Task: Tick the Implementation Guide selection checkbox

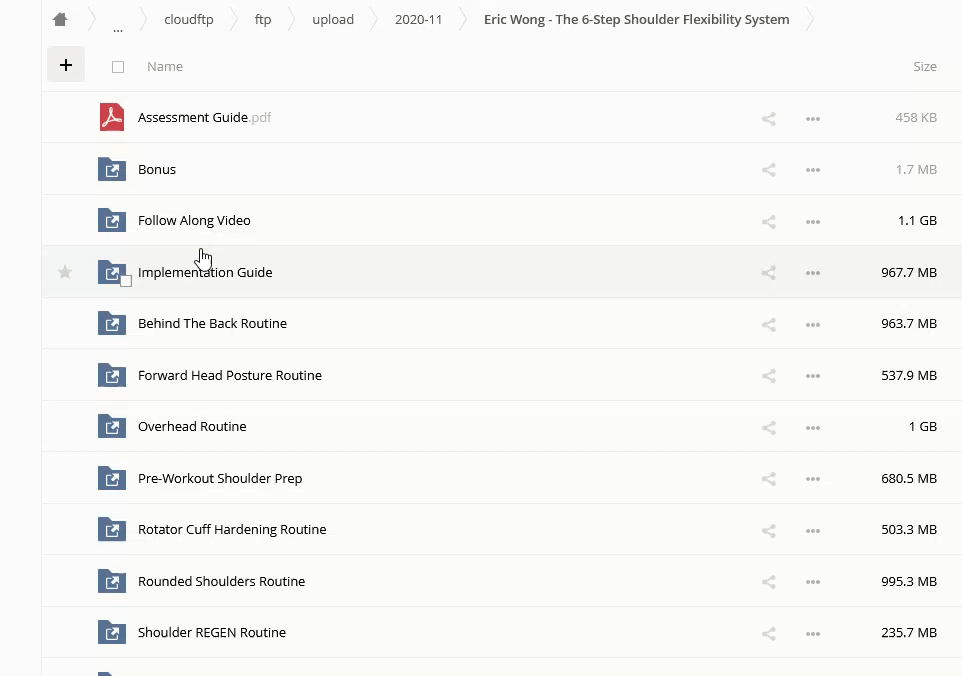Action: click(126, 282)
